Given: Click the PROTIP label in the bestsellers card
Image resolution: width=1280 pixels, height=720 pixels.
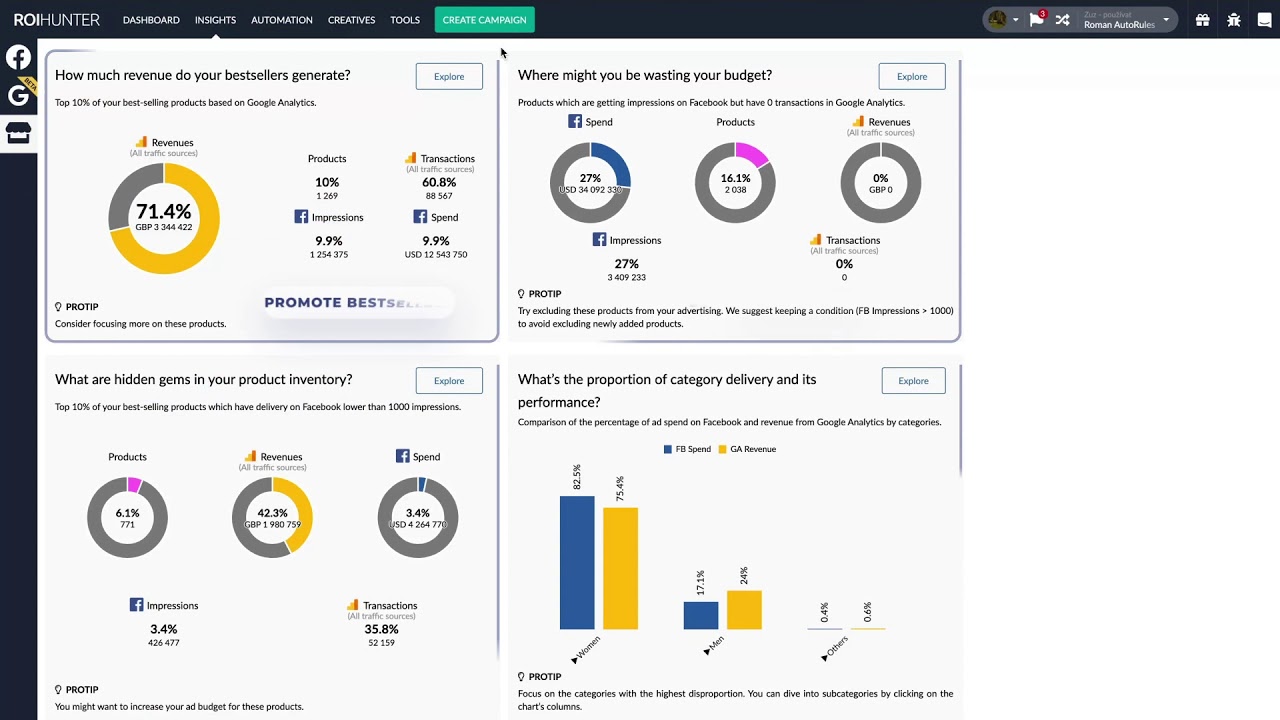Looking at the screenshot, I should tap(76, 307).
